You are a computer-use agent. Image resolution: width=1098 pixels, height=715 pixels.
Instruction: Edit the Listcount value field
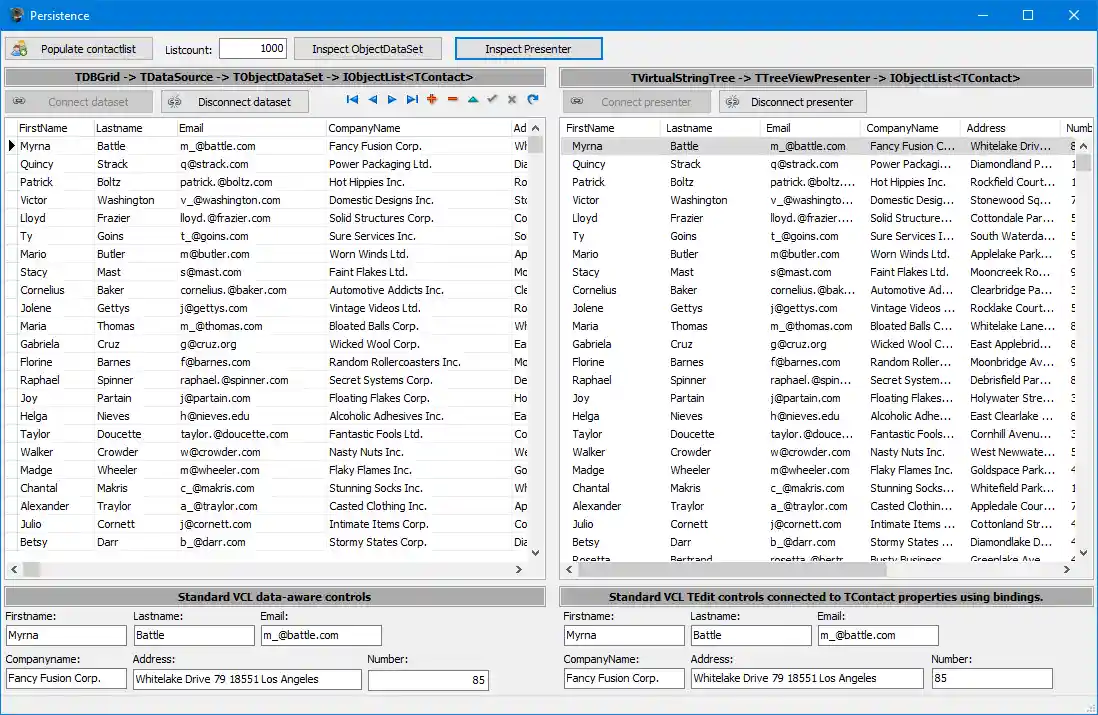[x=255, y=48]
